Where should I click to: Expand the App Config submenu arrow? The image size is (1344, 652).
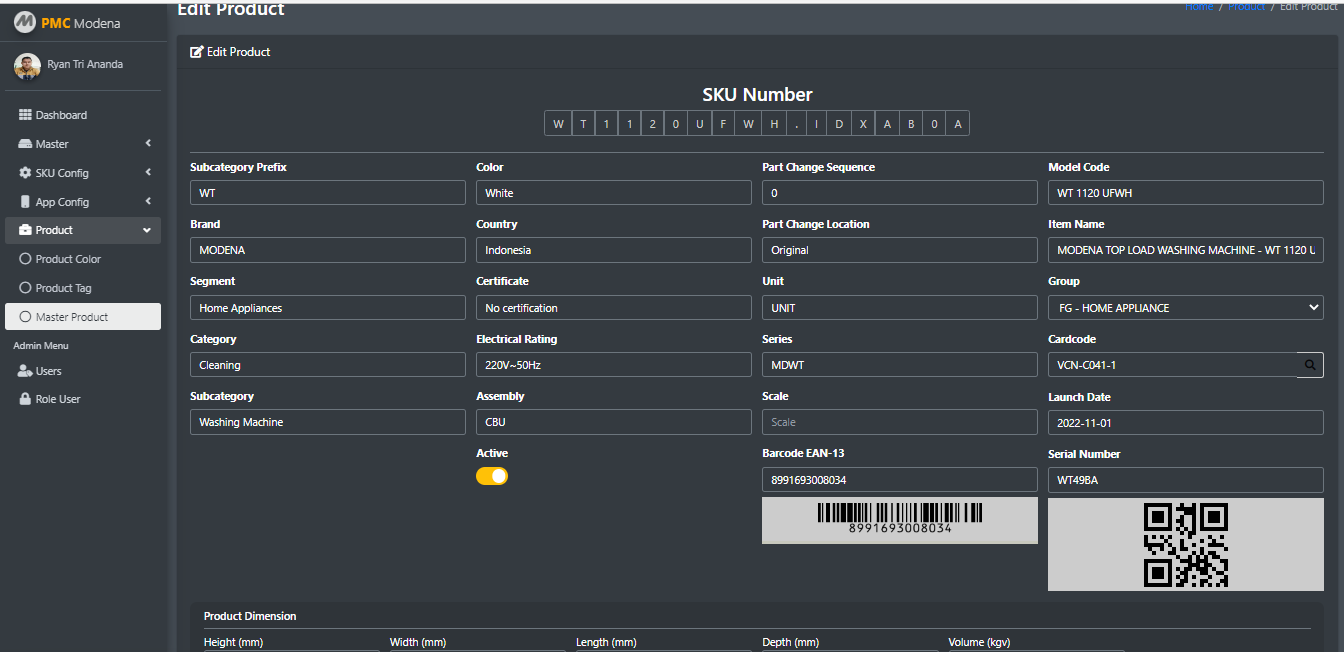pos(148,202)
